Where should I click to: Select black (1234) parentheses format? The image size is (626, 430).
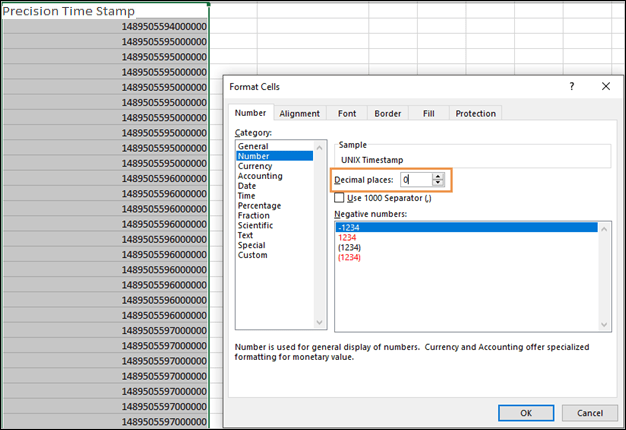point(466,247)
